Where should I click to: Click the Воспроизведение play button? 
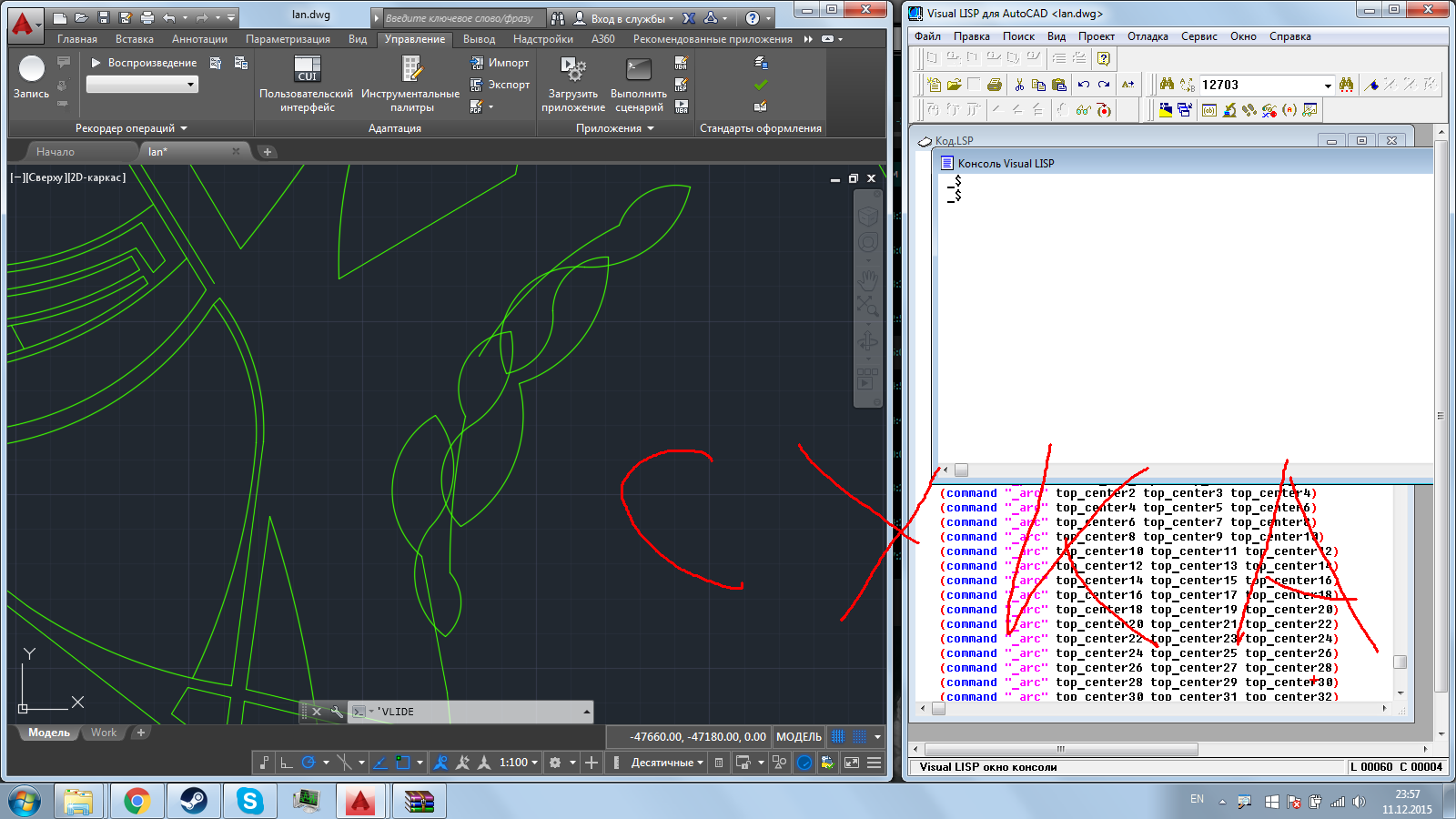[x=144, y=63]
